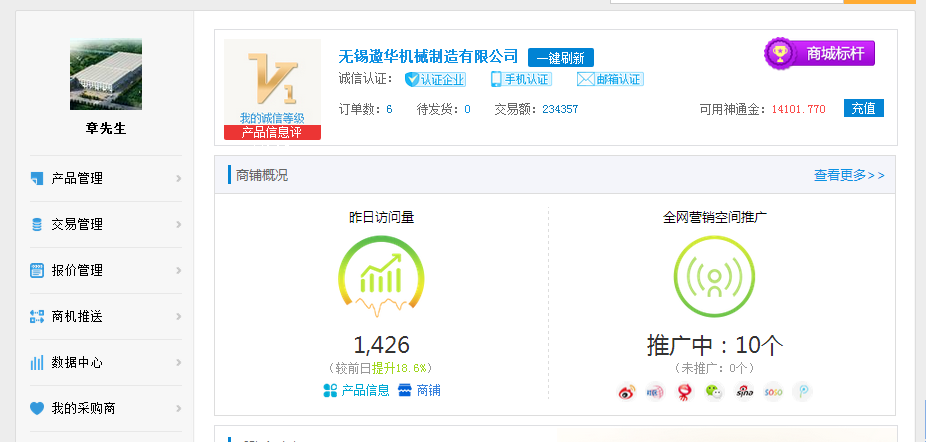The height and width of the screenshot is (442, 926).
Task: Click the 未推广：0个 text
Action: tap(715, 368)
